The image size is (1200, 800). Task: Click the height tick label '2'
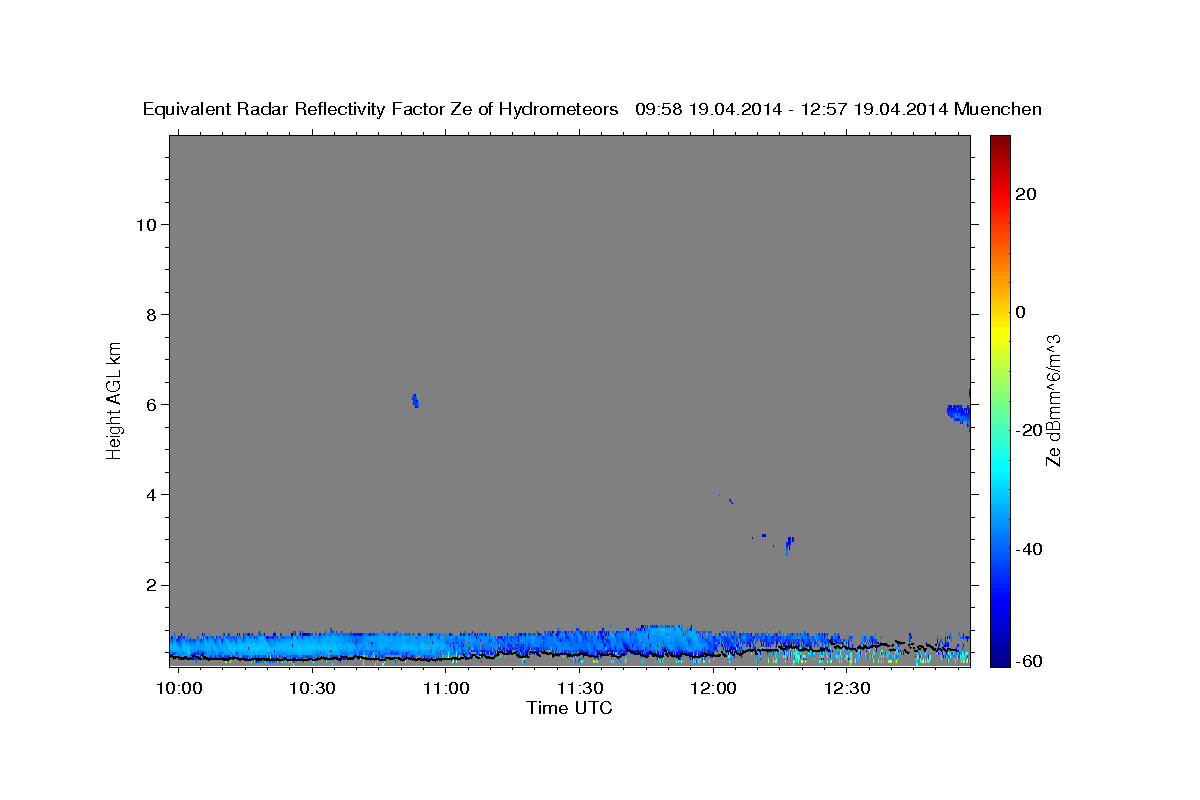click(x=153, y=584)
